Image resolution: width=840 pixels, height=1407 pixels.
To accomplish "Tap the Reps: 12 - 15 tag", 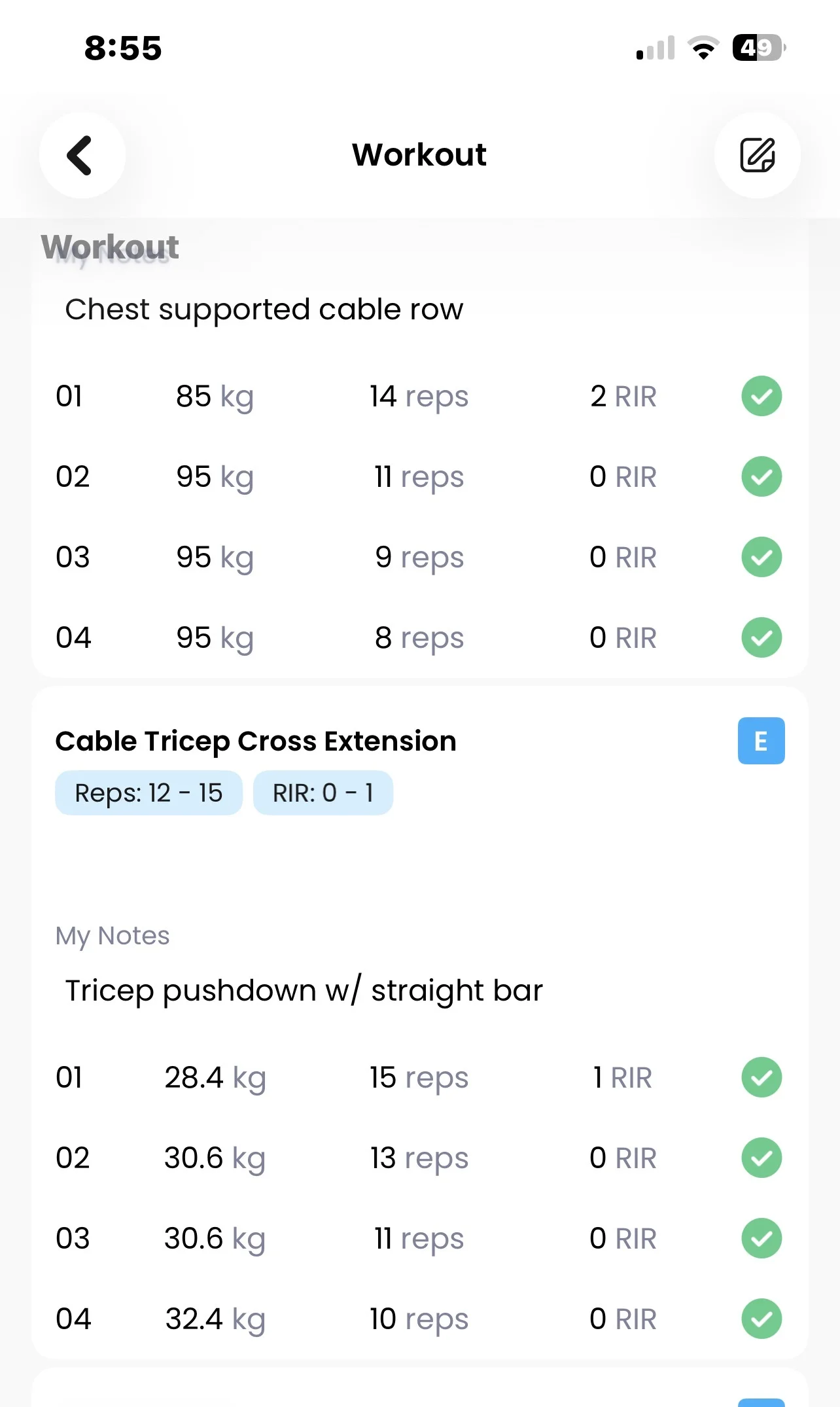I will coord(149,793).
